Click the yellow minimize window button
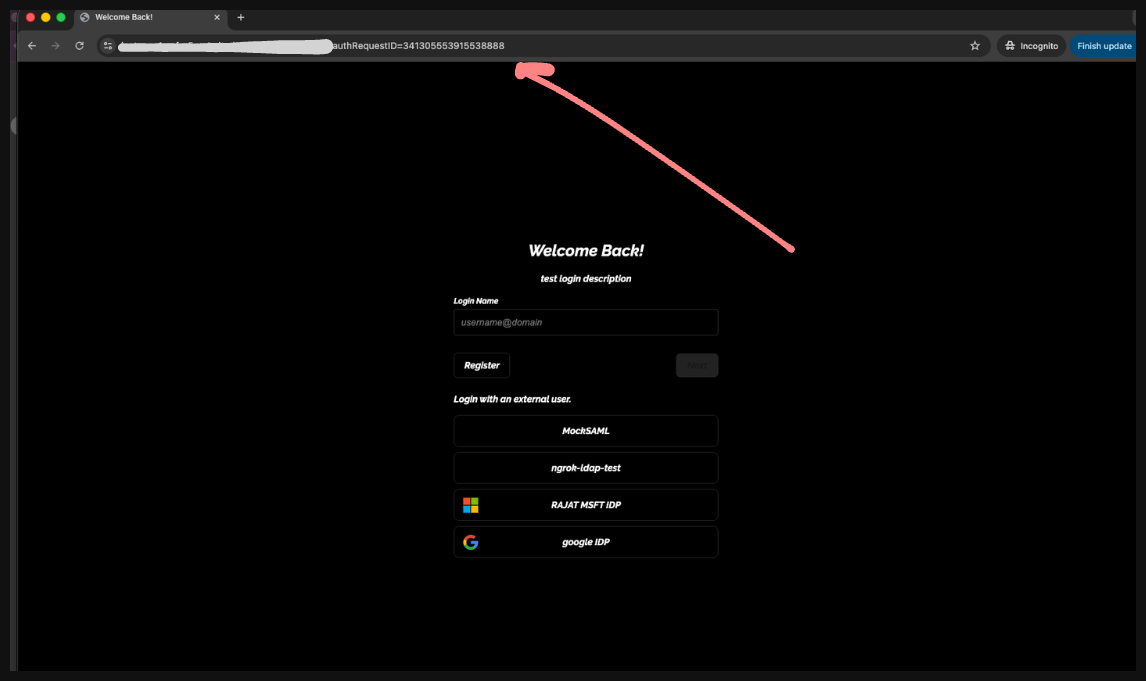1146x681 pixels. click(x=45, y=17)
